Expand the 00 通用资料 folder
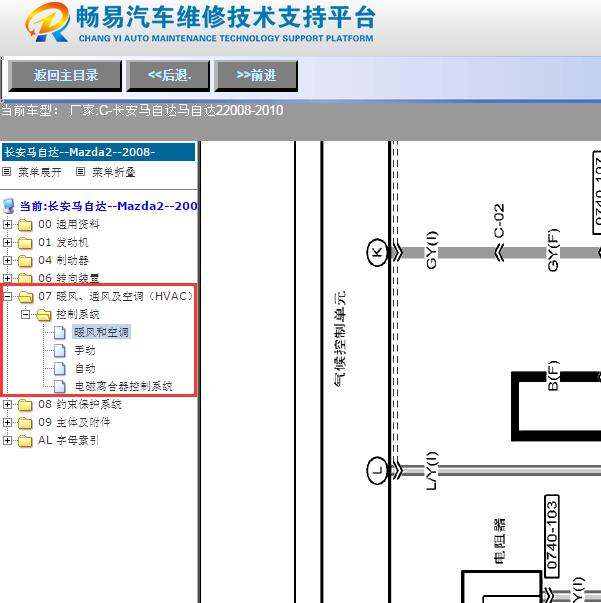This screenshot has height=603, width=601. (x=7, y=224)
